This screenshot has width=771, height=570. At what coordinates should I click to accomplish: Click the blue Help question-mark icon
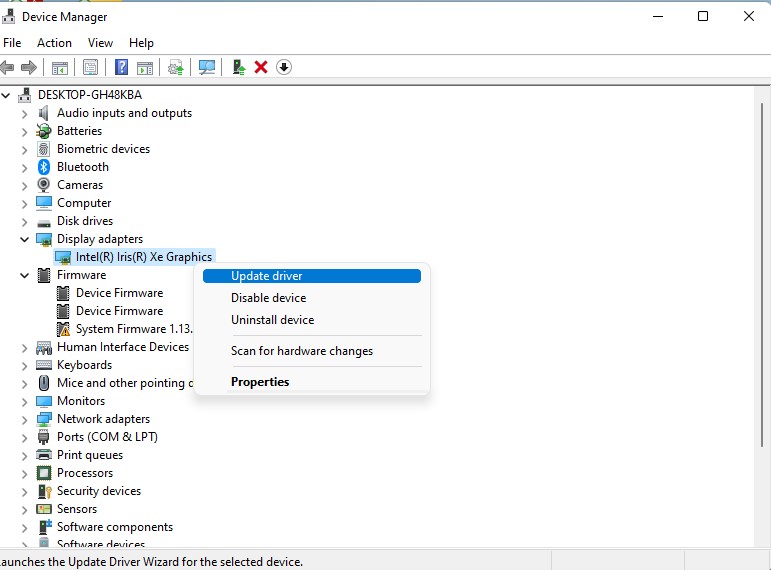(x=121, y=67)
